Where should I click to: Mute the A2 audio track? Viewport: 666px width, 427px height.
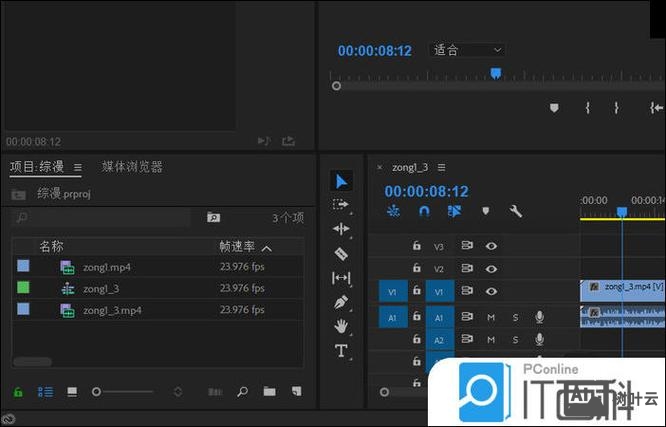pyautogui.click(x=491, y=340)
